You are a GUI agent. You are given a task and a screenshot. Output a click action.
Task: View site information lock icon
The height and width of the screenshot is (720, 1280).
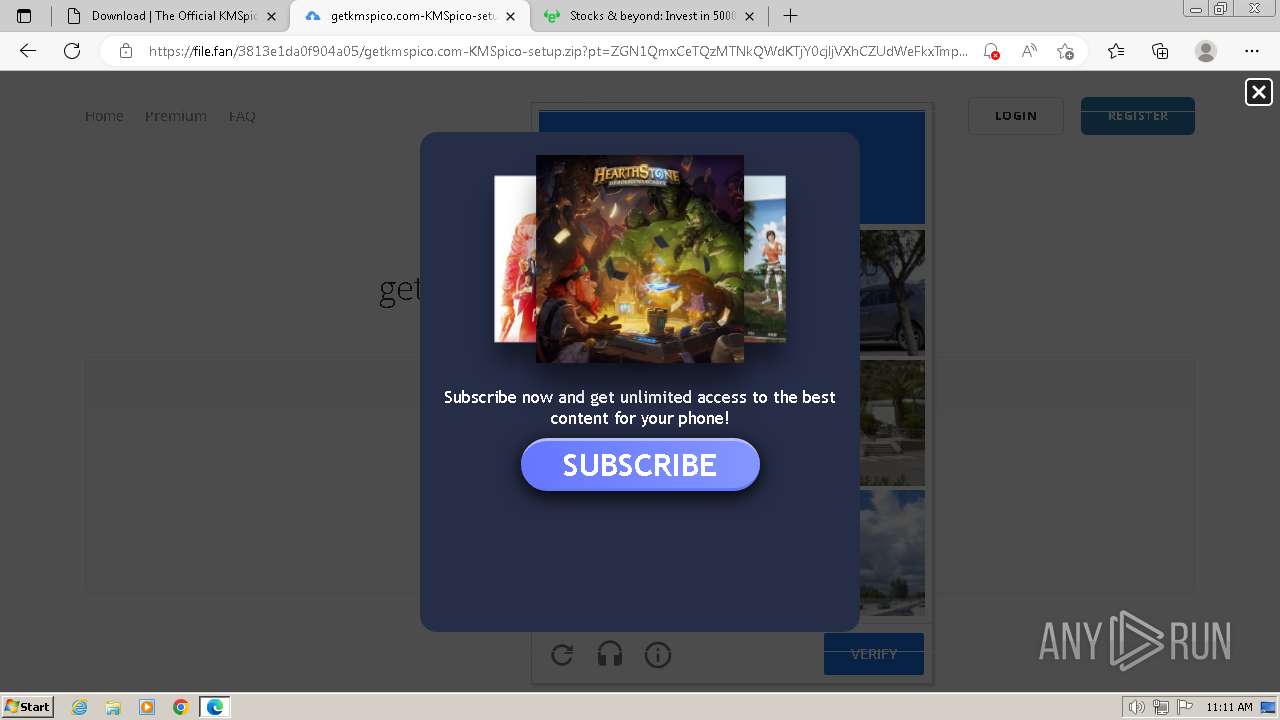[126, 51]
